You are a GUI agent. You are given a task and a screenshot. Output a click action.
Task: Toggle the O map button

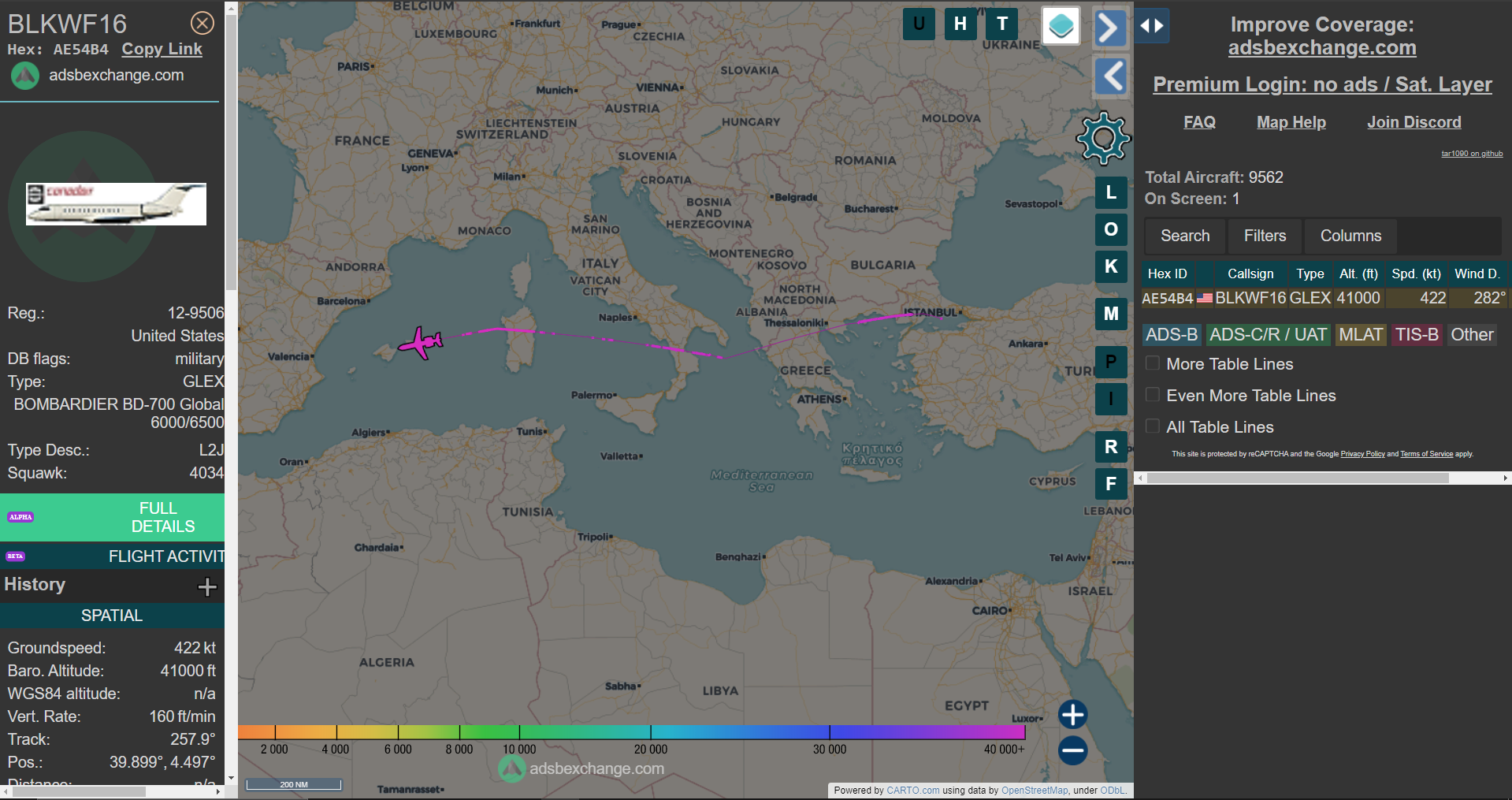(x=1111, y=229)
